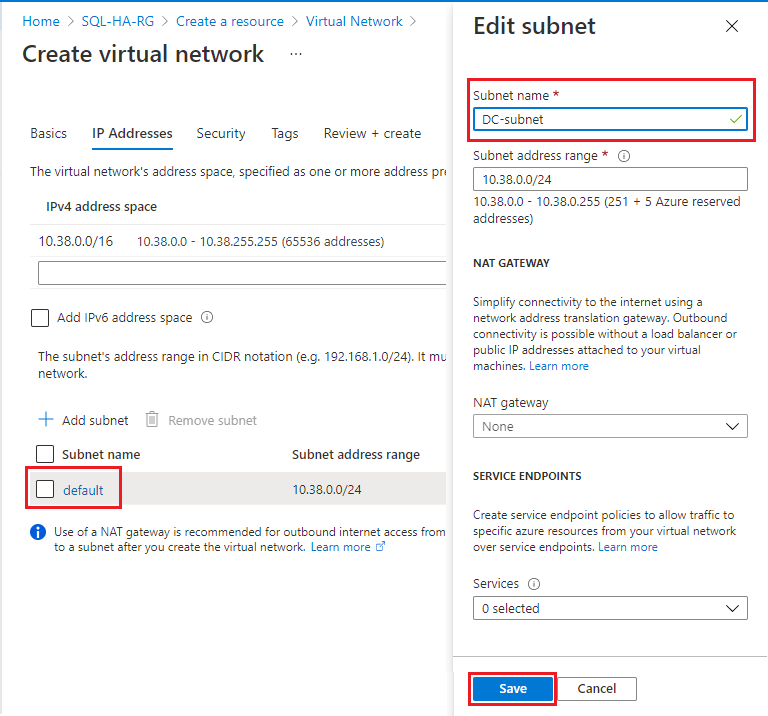This screenshot has width=768, height=716.
Task: Click the Subnet address range field
Action: (x=610, y=179)
